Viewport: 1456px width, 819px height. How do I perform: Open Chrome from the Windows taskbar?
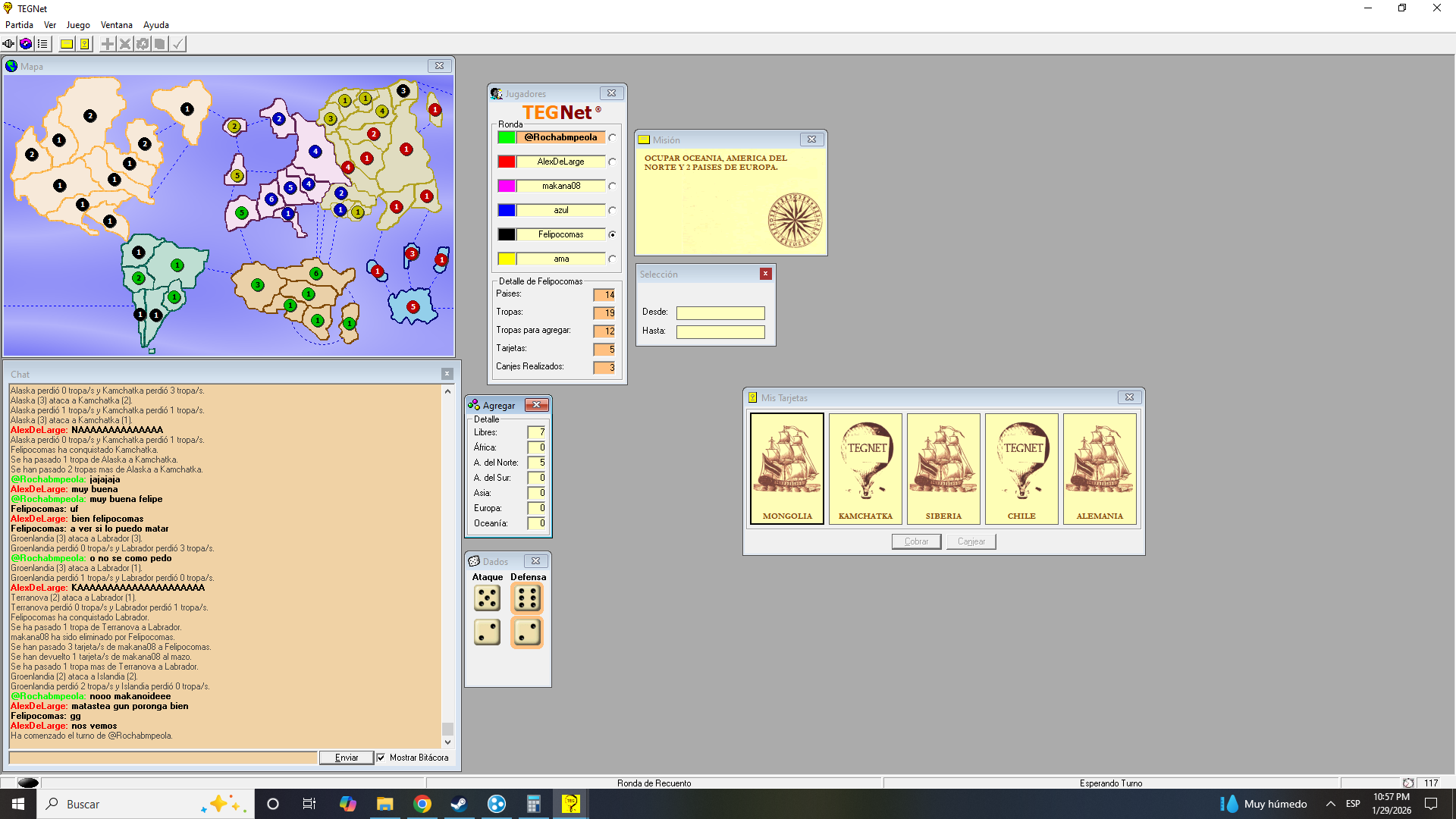[x=422, y=804]
